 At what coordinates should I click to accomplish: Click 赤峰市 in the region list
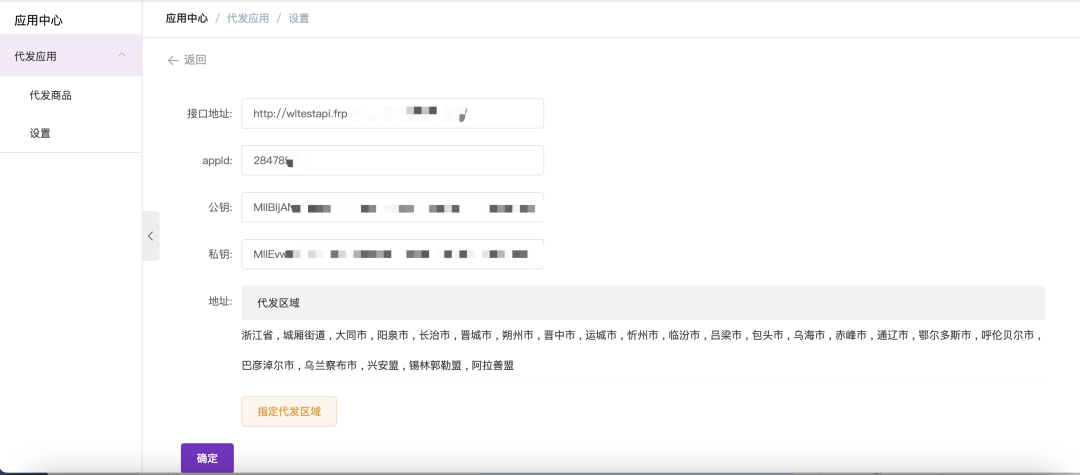tap(851, 336)
